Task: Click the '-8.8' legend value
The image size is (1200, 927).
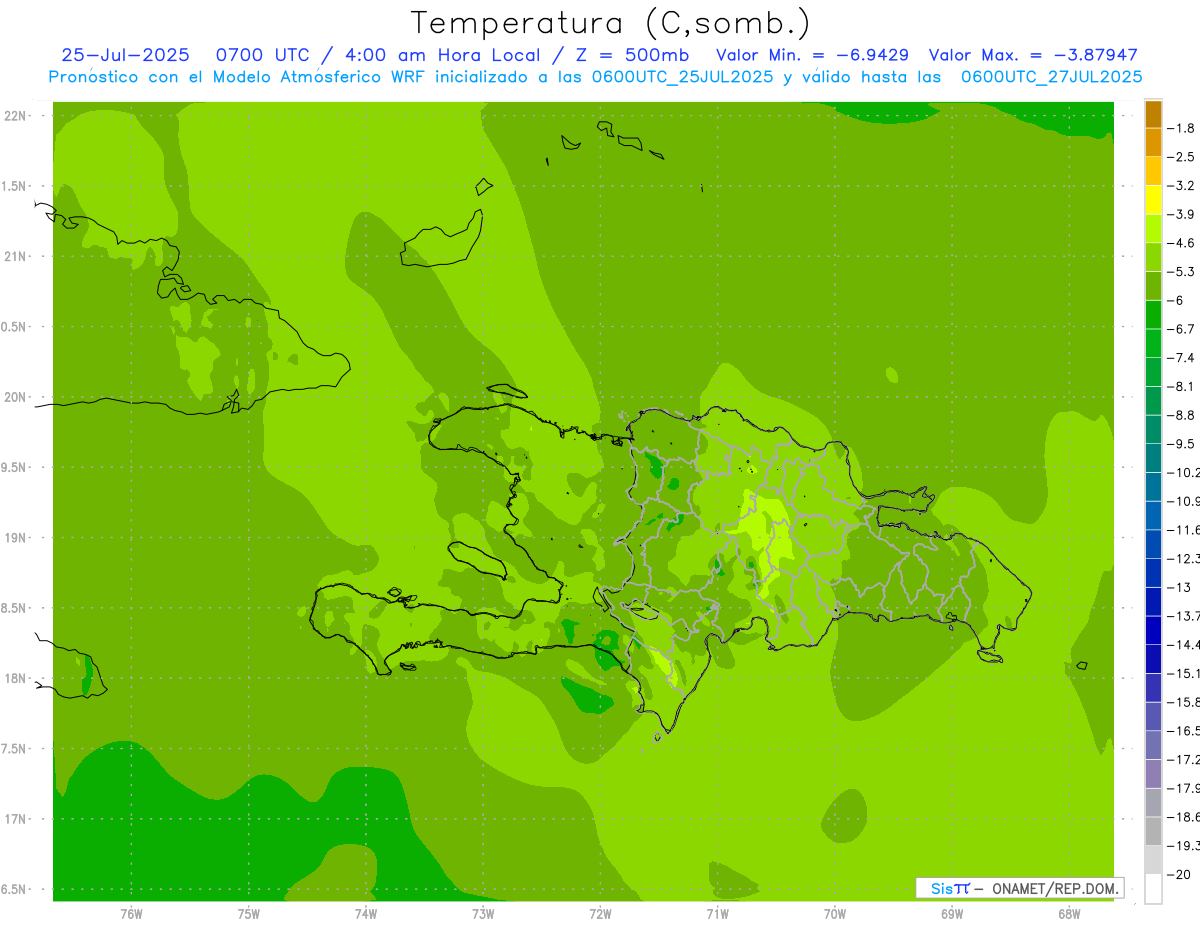Action: (1181, 415)
